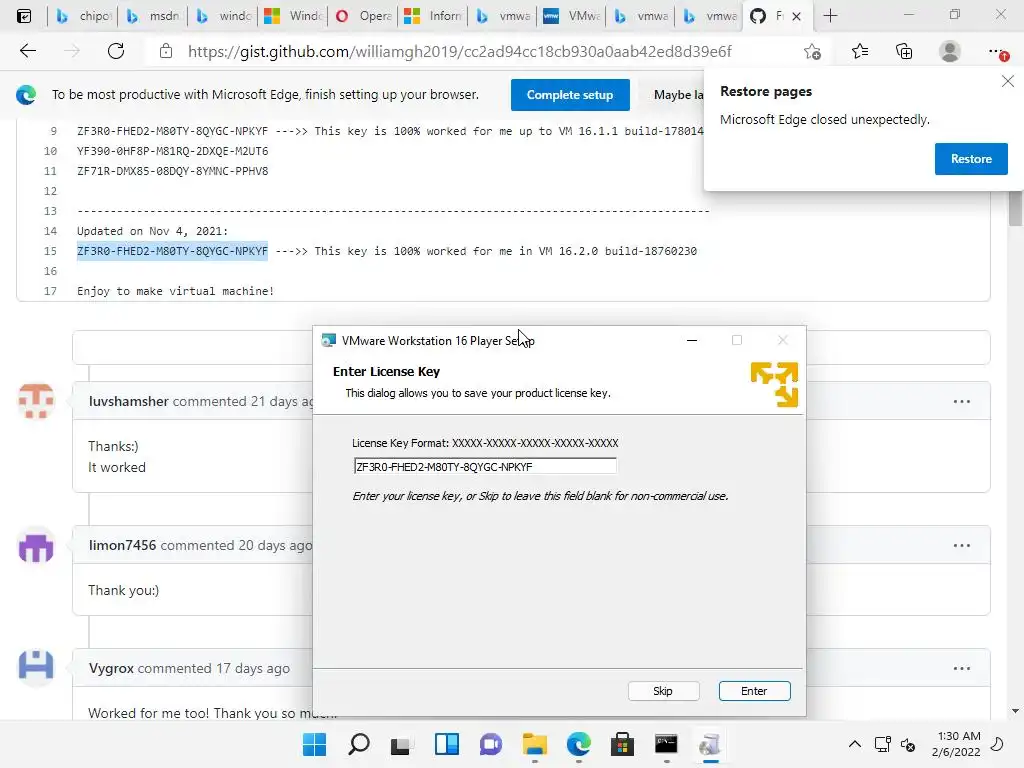Open File Explorer from the taskbar
This screenshot has height=768, width=1024.
click(535, 744)
